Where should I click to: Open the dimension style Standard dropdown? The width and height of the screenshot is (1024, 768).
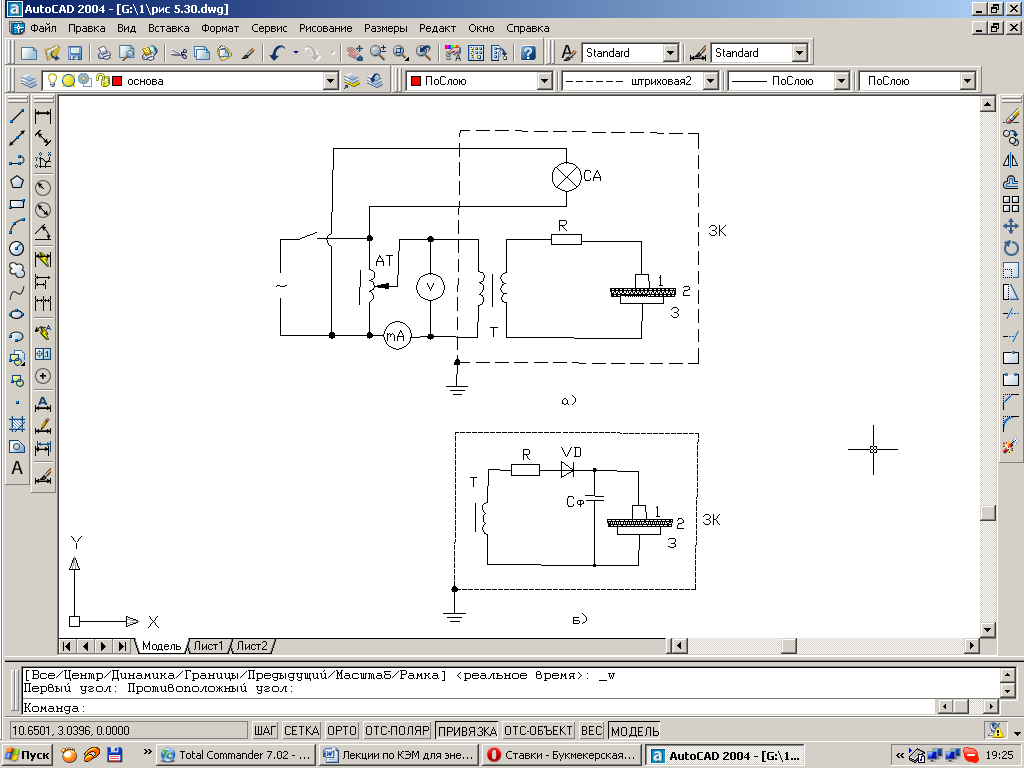pos(800,53)
